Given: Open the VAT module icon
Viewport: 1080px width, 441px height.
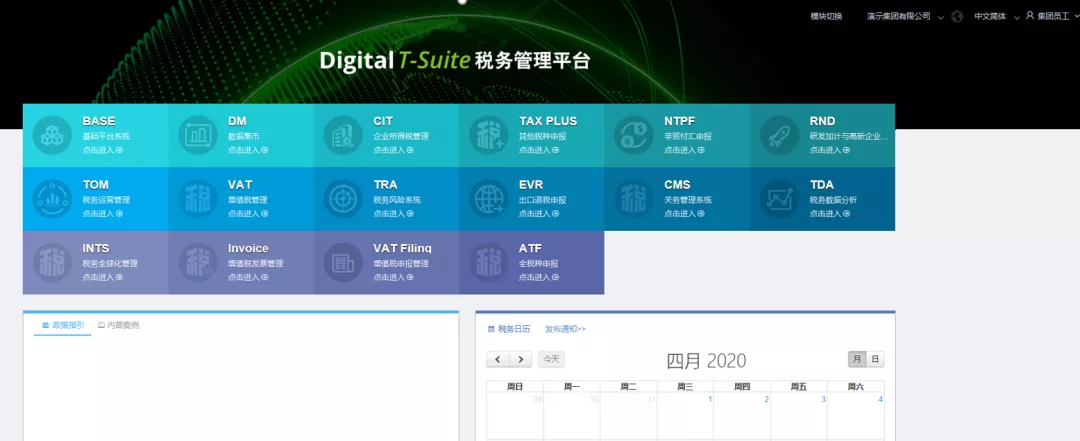Looking at the screenshot, I should (198, 199).
